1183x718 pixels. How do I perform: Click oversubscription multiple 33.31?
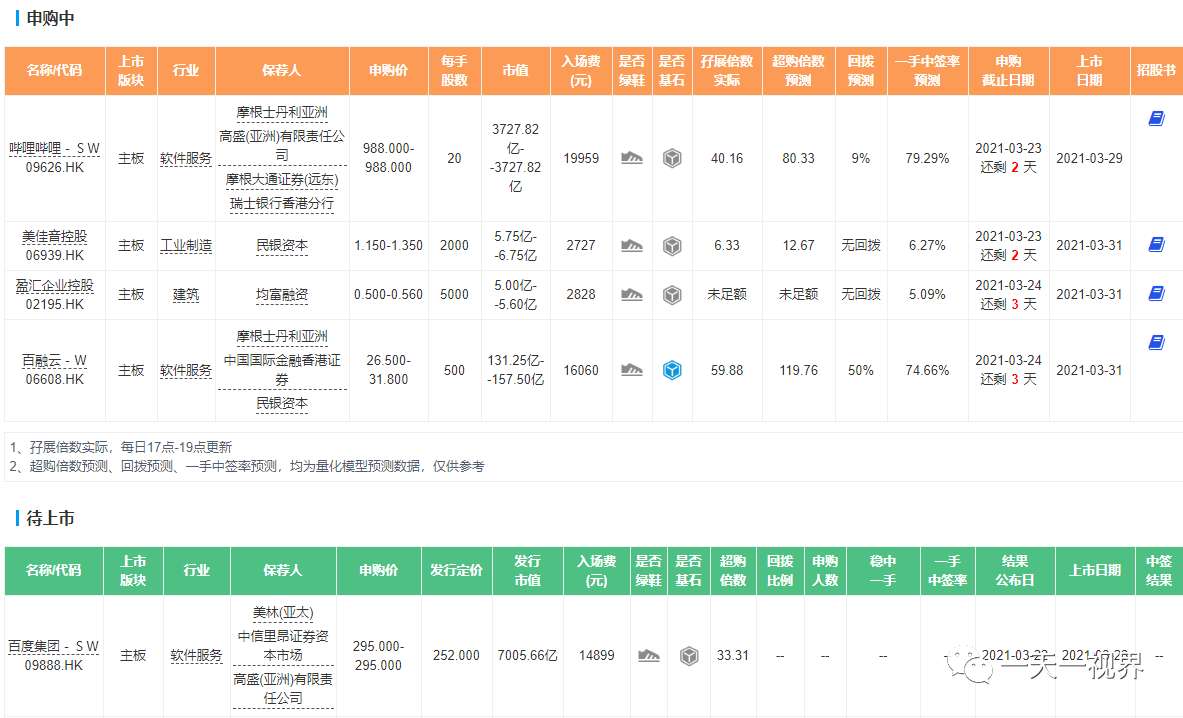point(733,655)
